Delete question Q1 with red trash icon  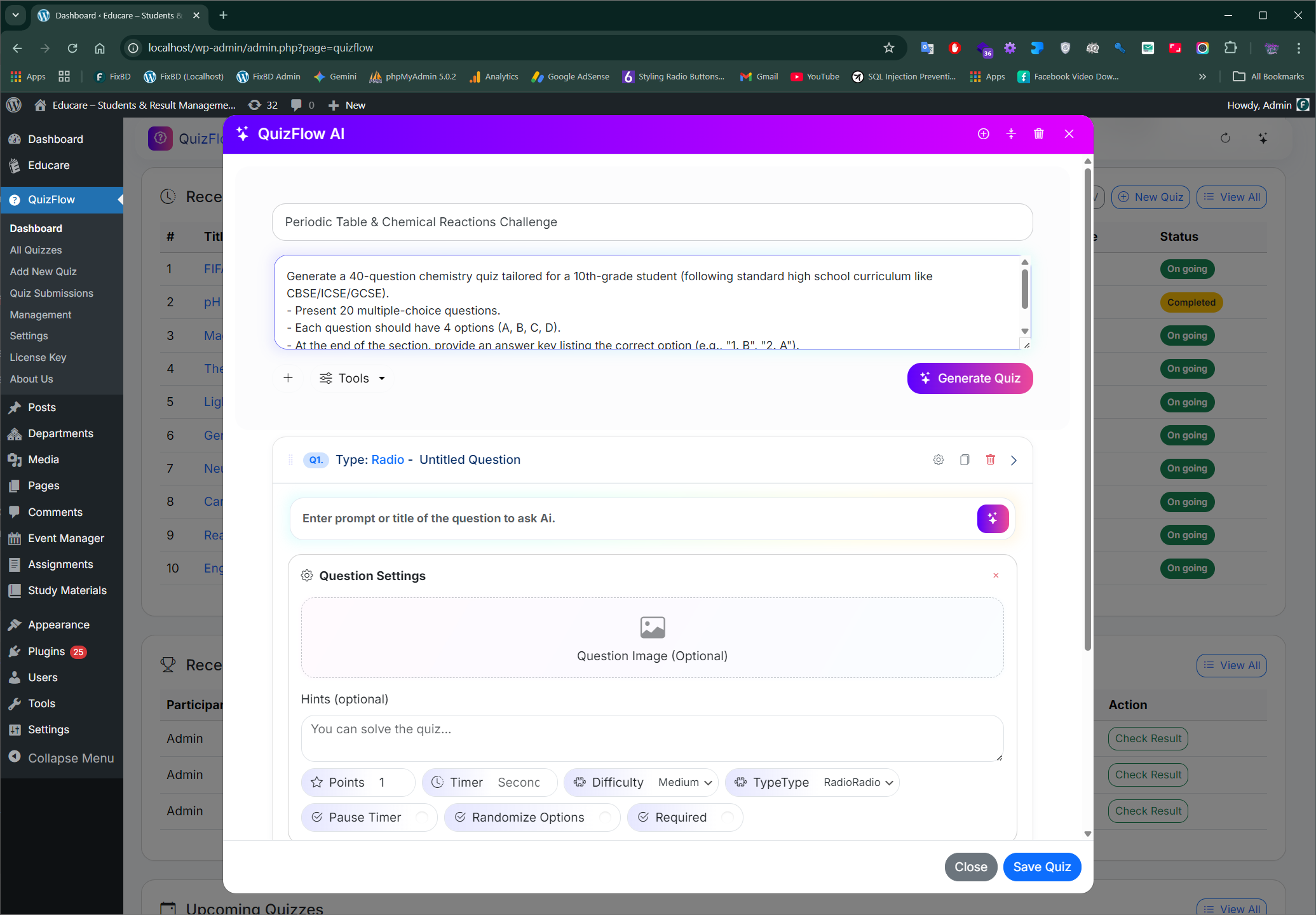coord(990,460)
